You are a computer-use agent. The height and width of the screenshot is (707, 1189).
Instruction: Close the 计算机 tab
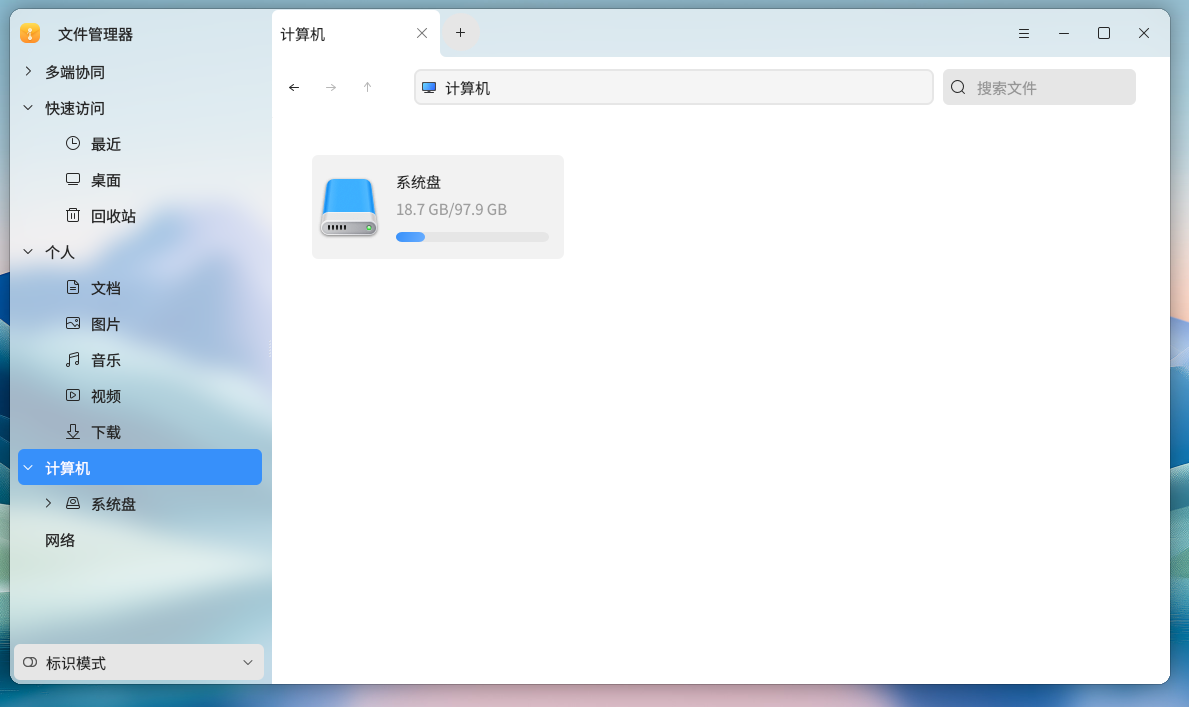422,33
